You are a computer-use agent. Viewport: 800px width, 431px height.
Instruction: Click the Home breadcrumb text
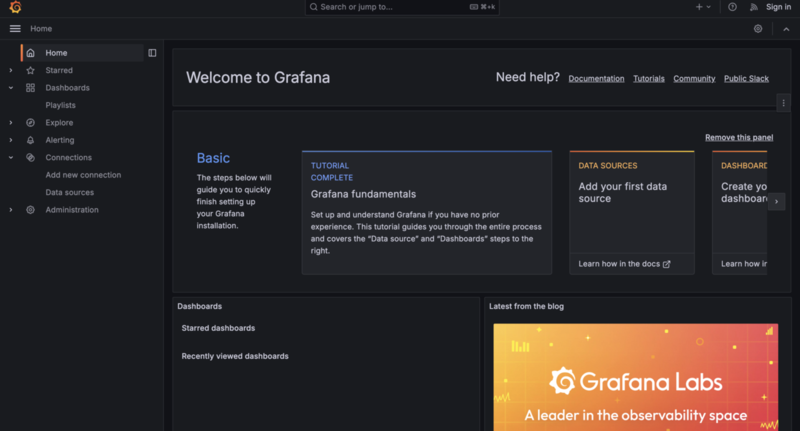[41, 29]
